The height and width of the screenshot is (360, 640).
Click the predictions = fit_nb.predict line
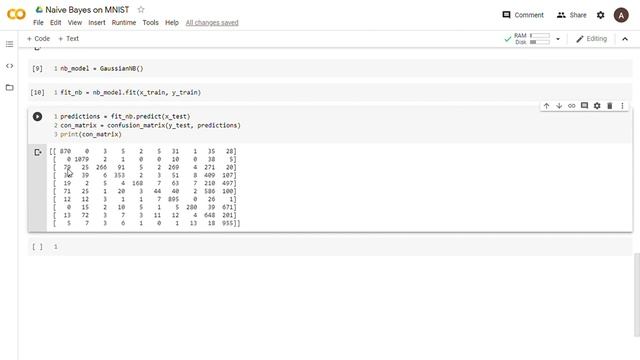(x=125, y=117)
